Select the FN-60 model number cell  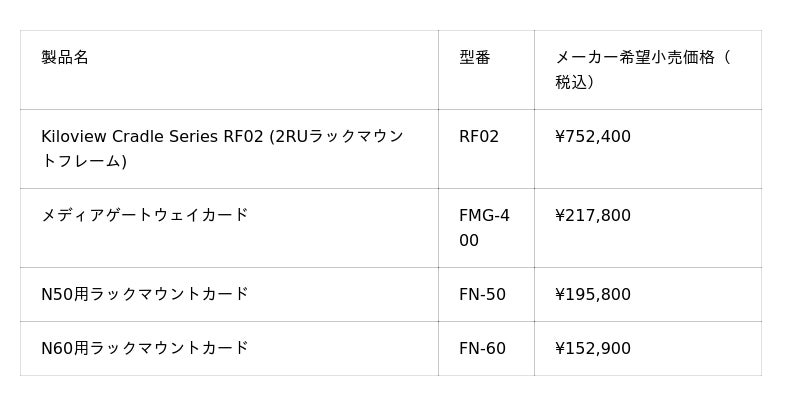(482, 349)
